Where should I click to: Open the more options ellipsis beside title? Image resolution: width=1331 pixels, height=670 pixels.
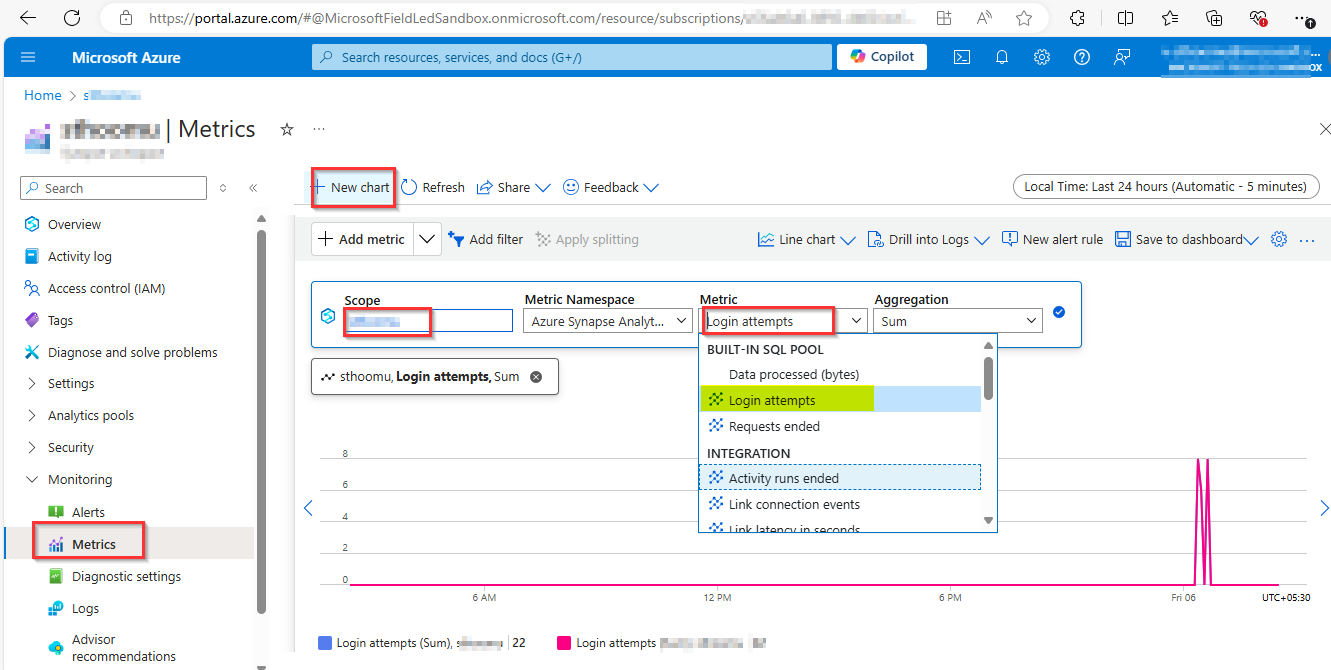[319, 129]
